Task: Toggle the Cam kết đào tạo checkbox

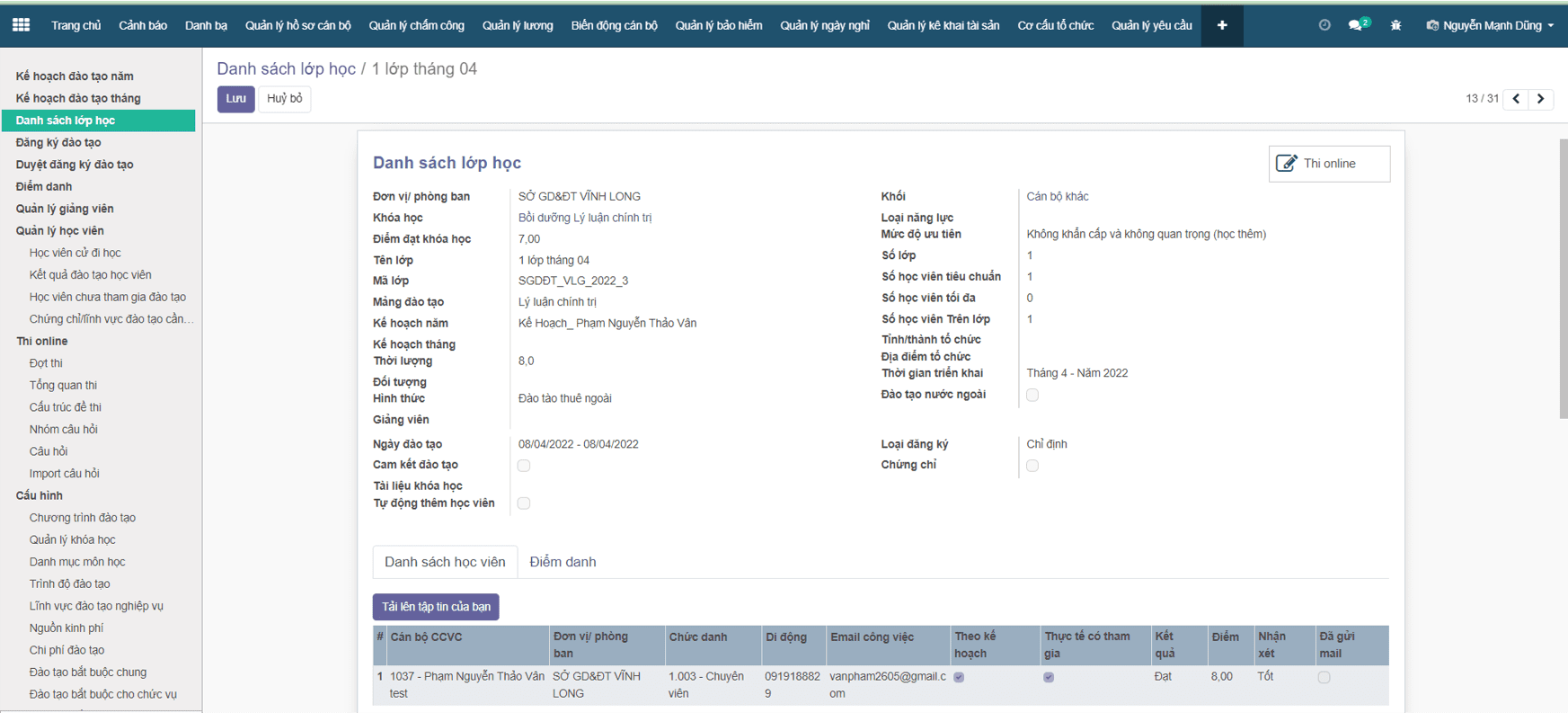Action: click(x=524, y=466)
